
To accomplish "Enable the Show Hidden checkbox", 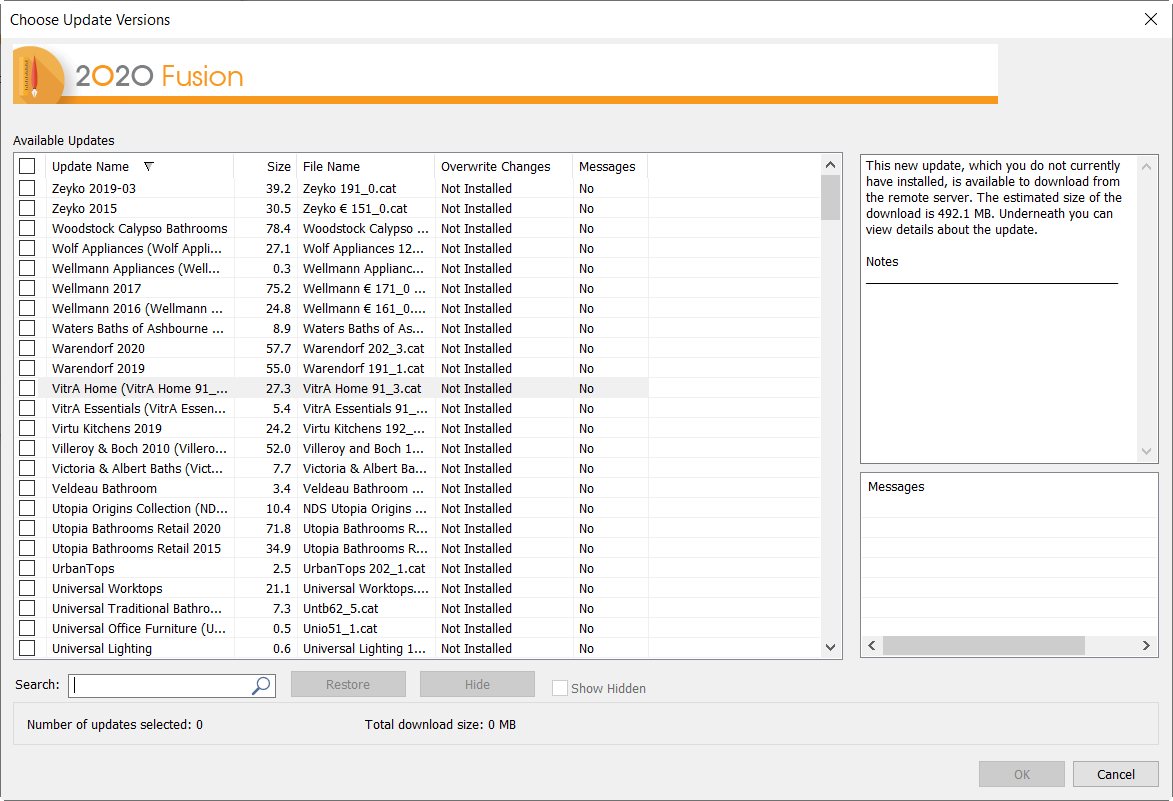I will [x=560, y=688].
